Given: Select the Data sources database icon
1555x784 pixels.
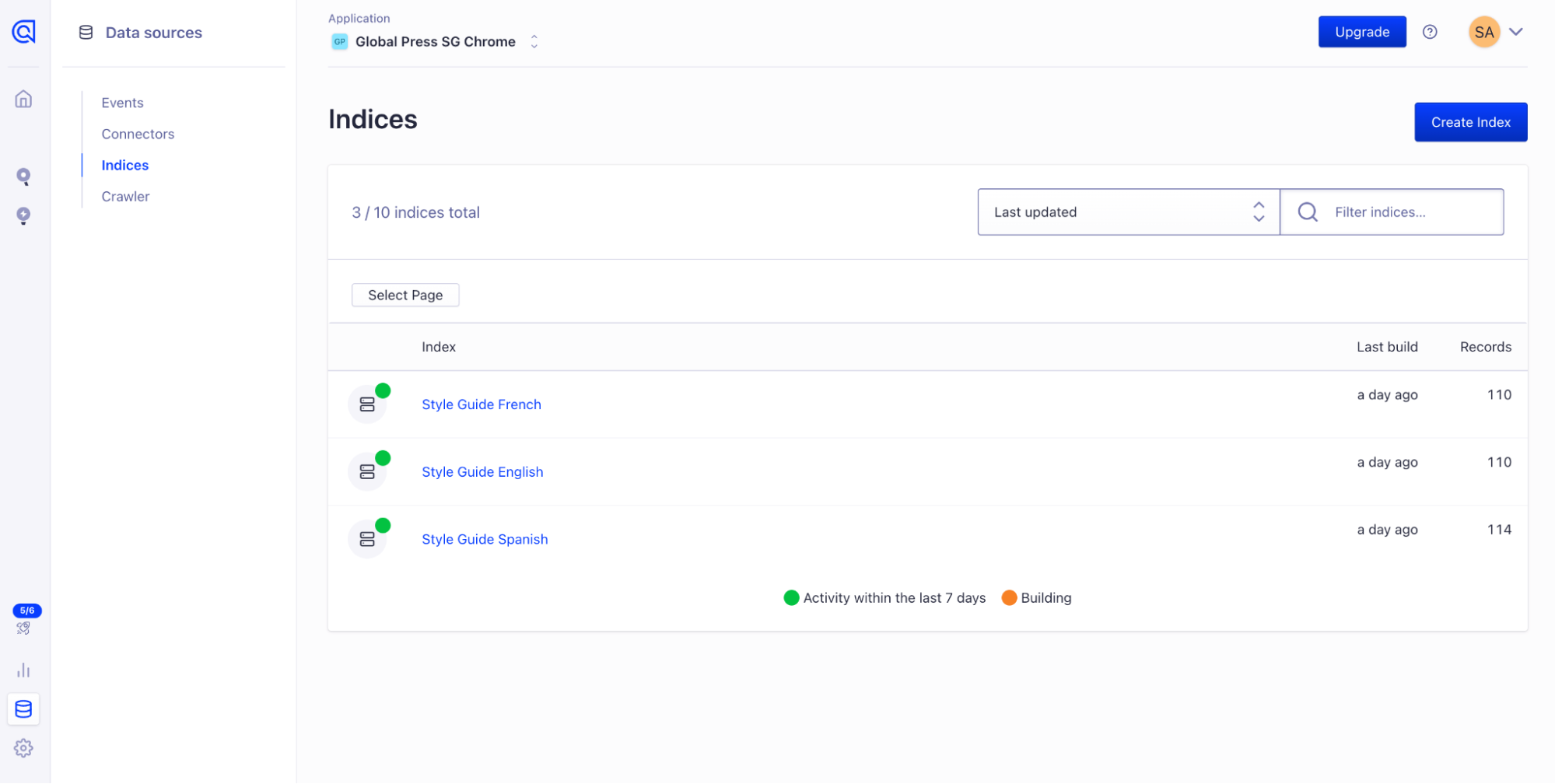Looking at the screenshot, I should click(x=23, y=709).
